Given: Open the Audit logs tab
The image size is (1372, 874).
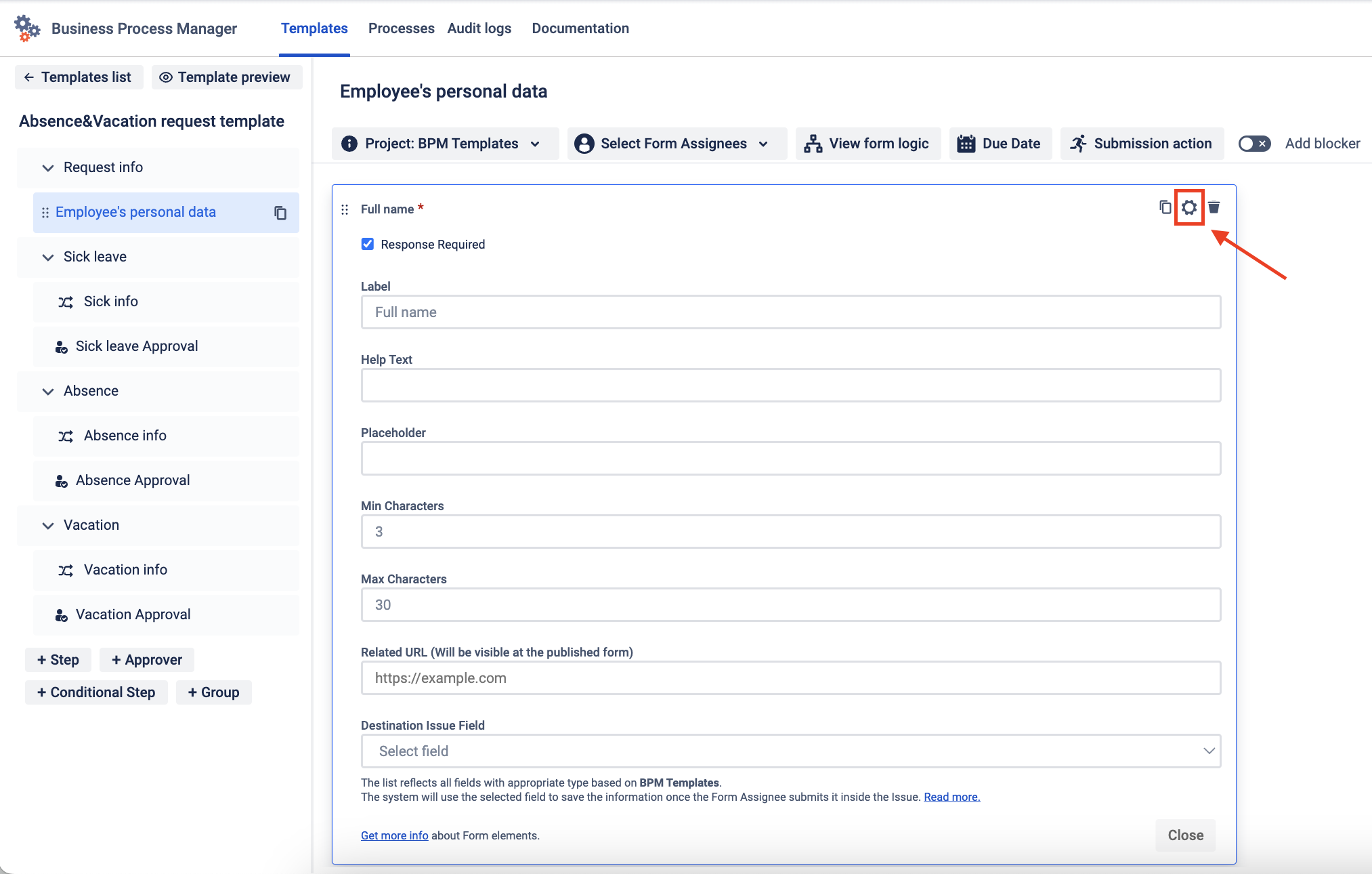Looking at the screenshot, I should [479, 28].
